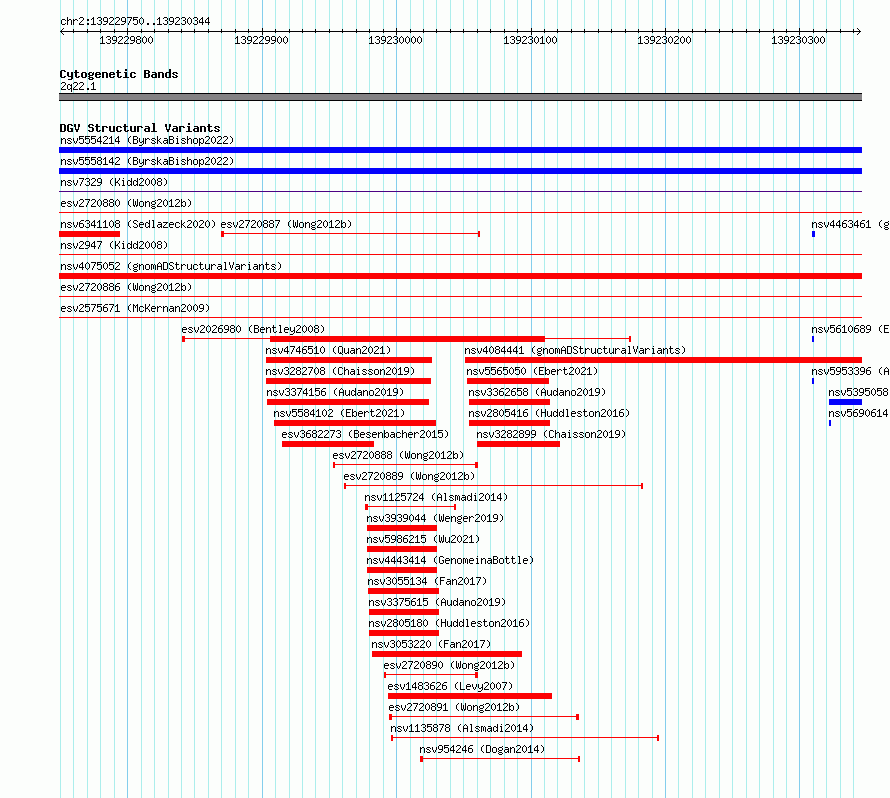Image resolution: width=890 pixels, height=798 pixels.
Task: Click the nsv5554214 (ByrskaBishop2022) label
Action: pos(147,140)
